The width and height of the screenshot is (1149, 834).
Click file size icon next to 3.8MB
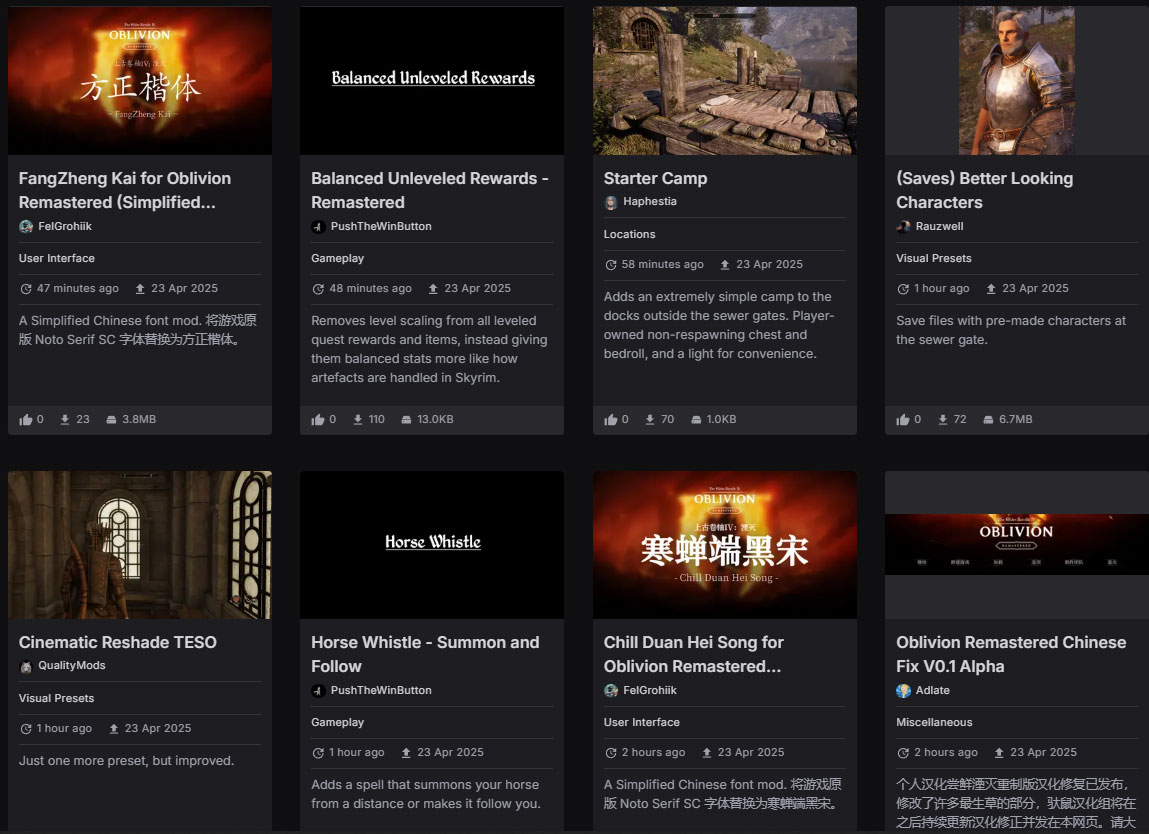tap(111, 420)
